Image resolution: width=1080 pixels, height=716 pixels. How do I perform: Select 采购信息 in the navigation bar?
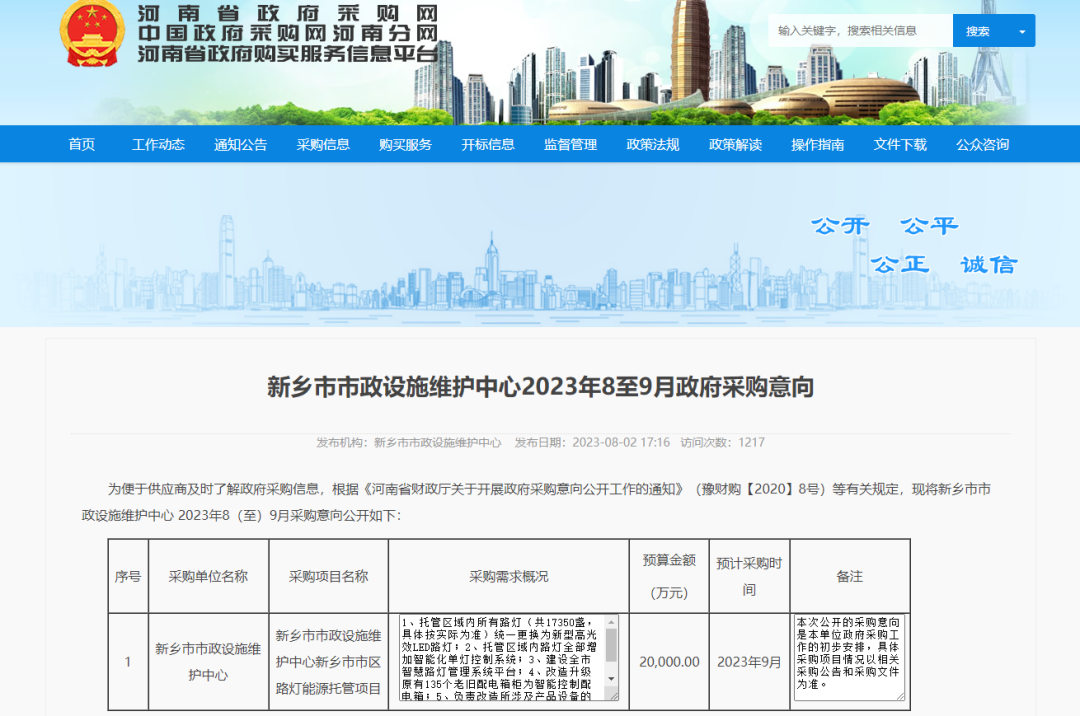(x=323, y=144)
